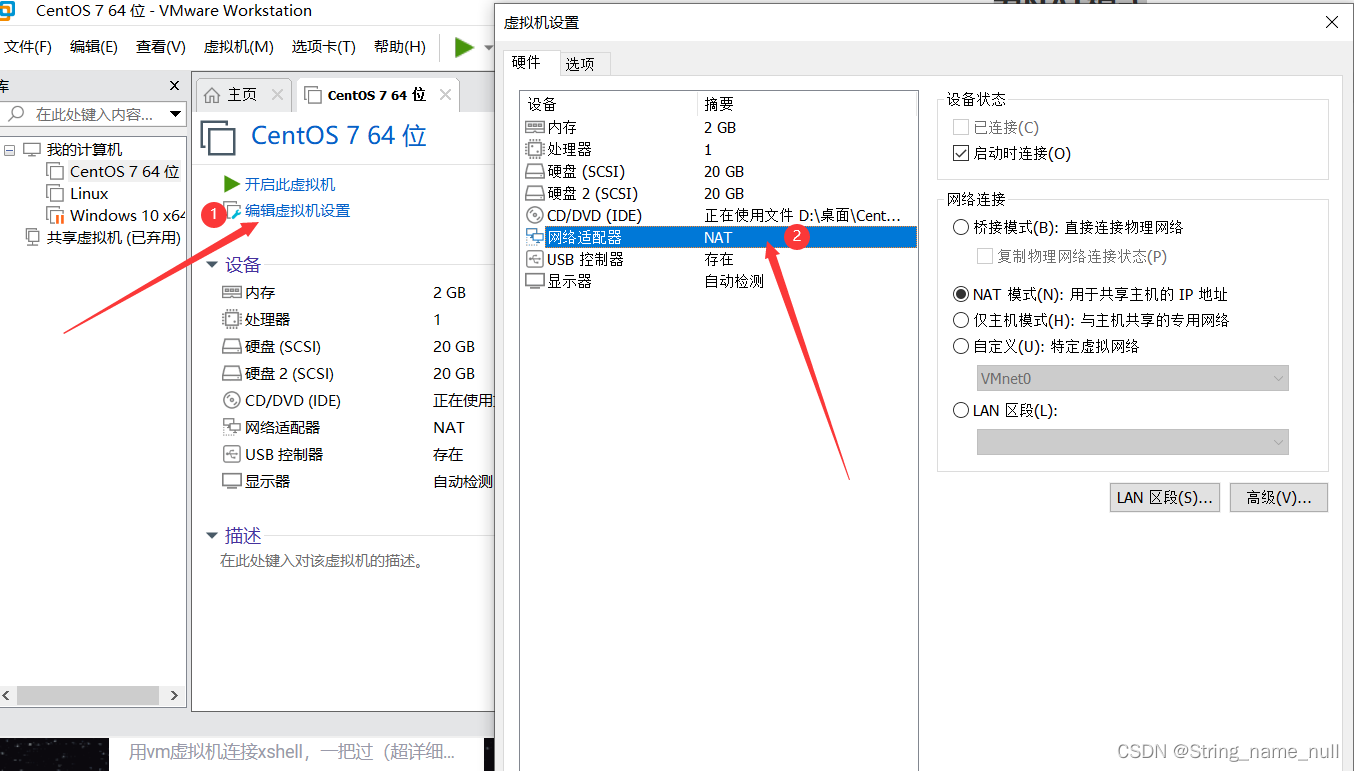Viewport: 1354px width, 771px height.
Task: Click the 我的计算机 computer icon in library tree
Action: [x=32, y=150]
